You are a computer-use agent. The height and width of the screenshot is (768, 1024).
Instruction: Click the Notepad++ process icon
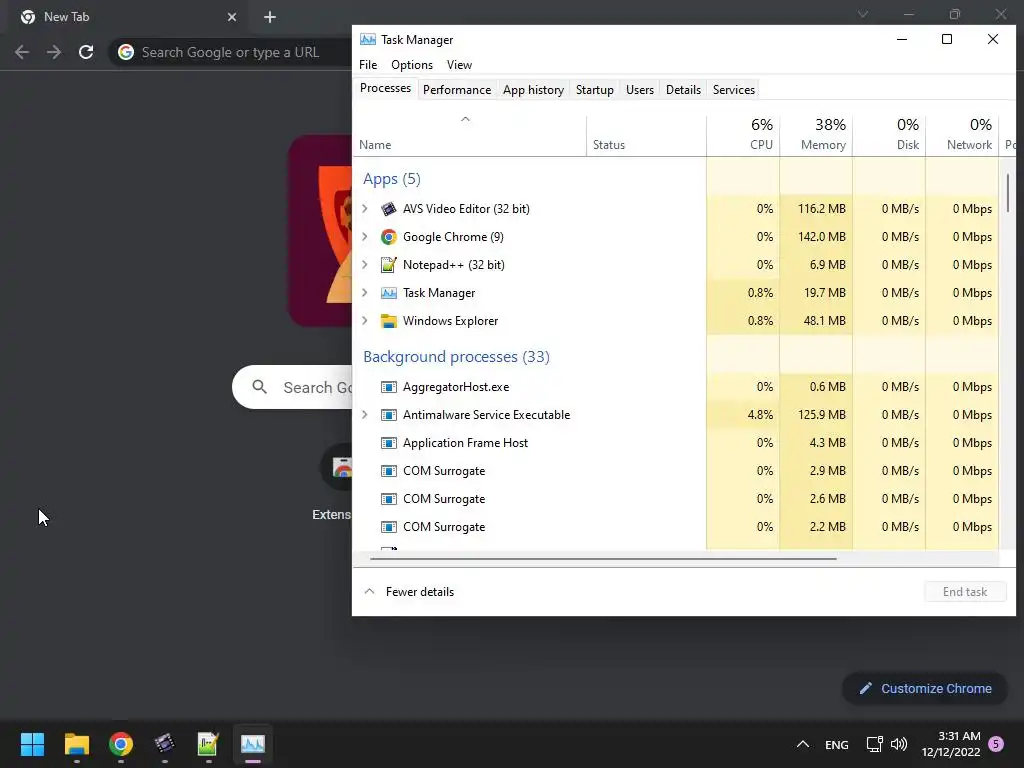click(389, 265)
